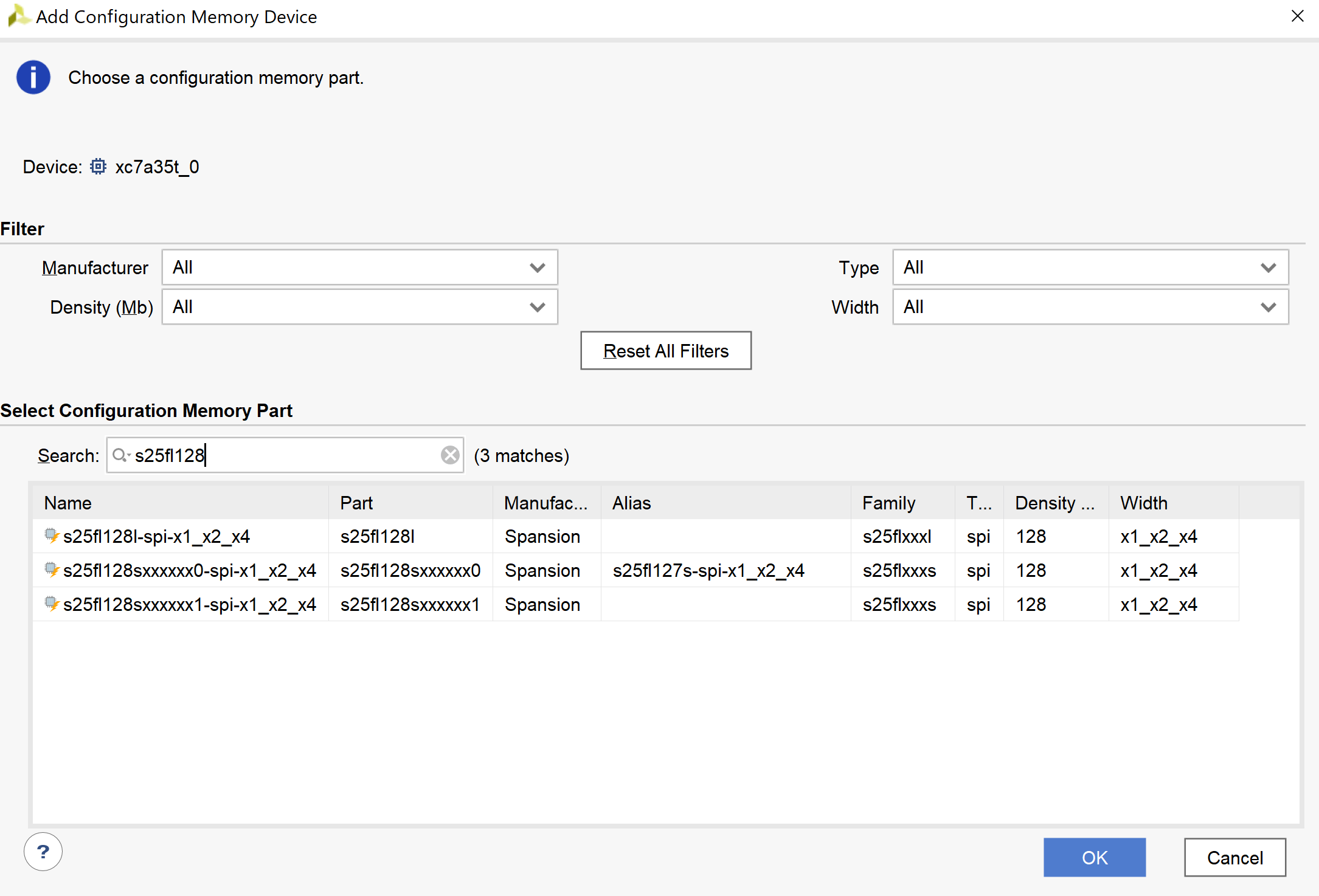
Task: Sort by the Name column header
Action: 68,503
